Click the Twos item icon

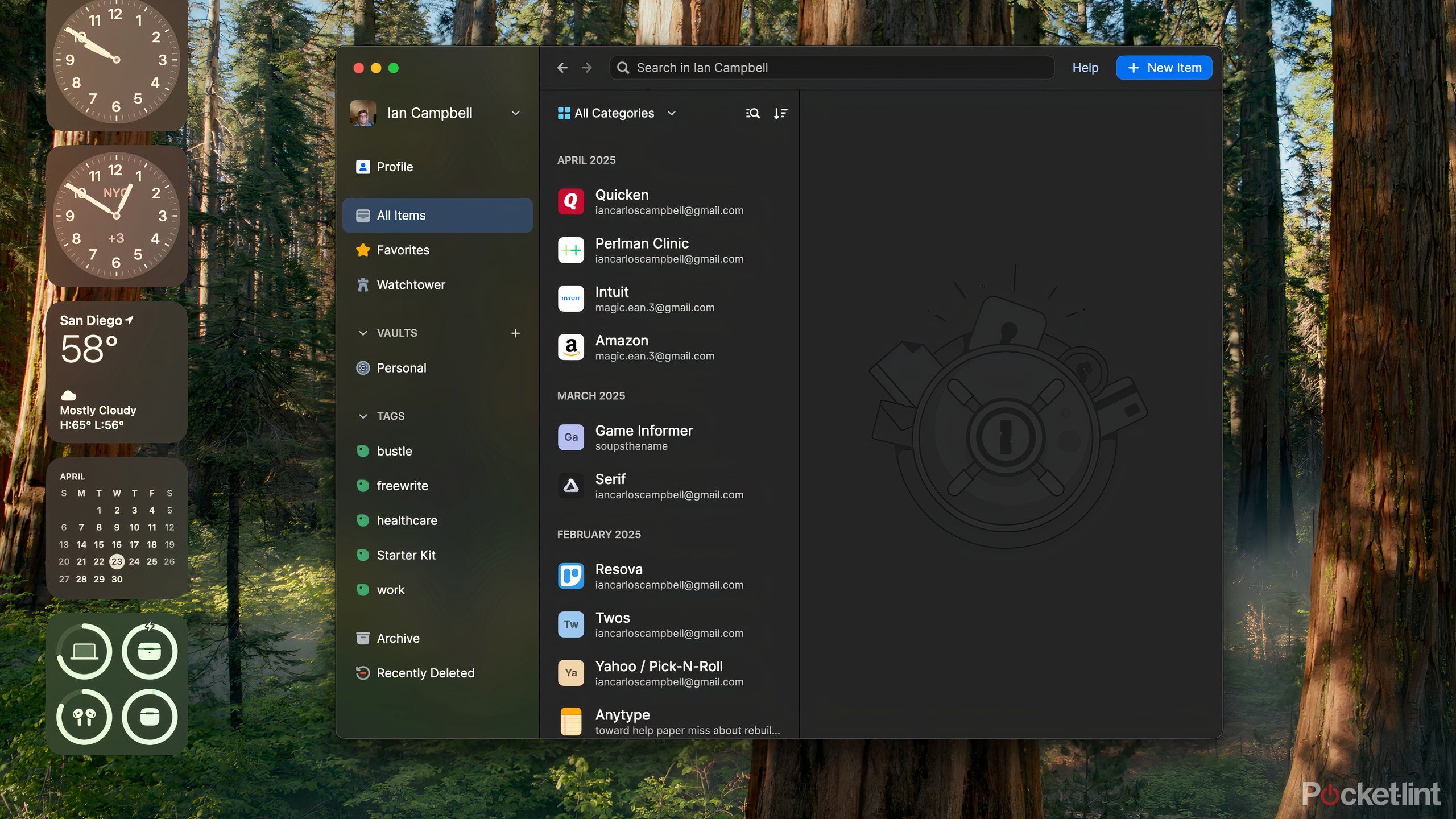pos(570,624)
